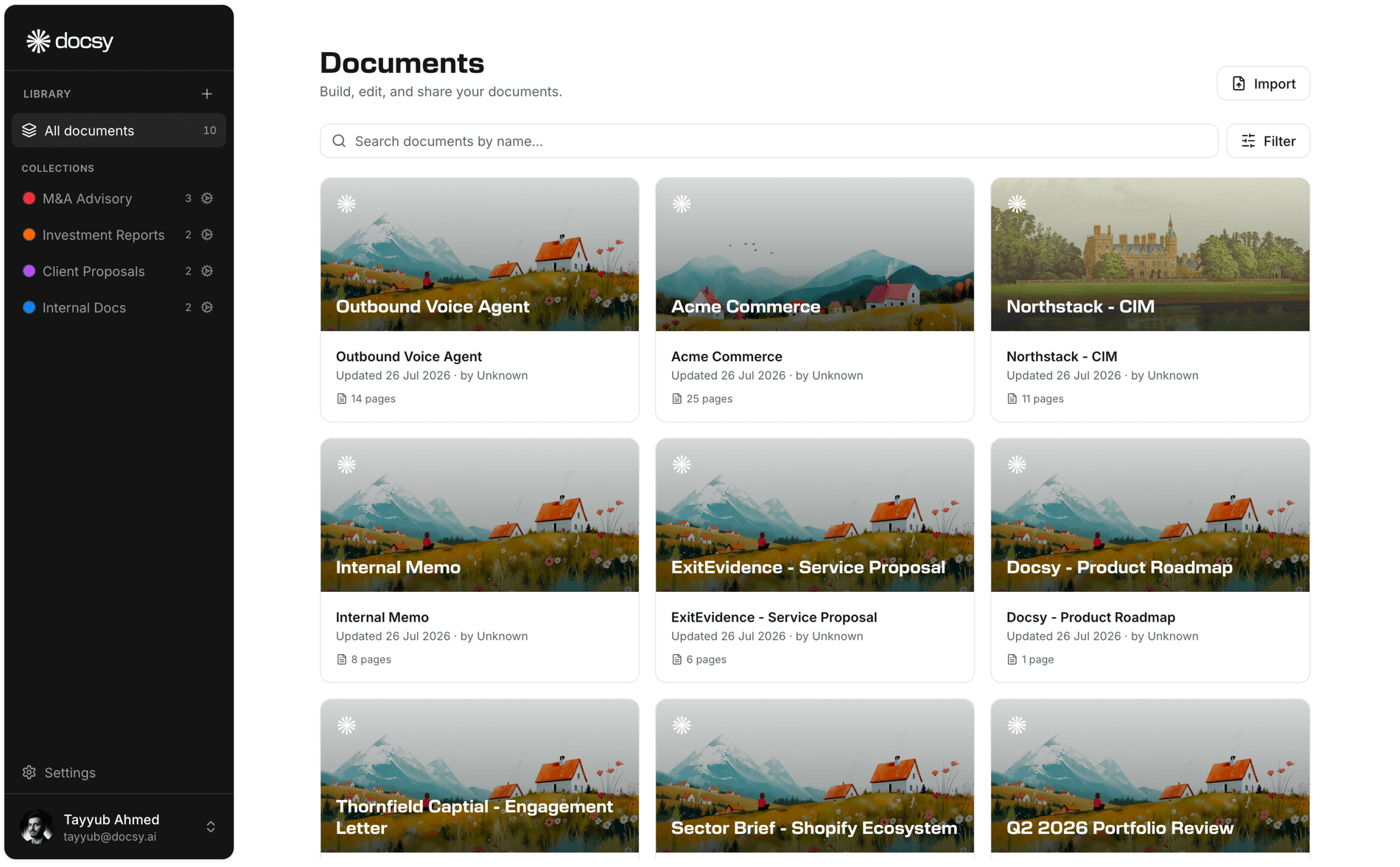Click orange color dot of Investment Reports
The image size is (1400, 867).
tap(29, 234)
